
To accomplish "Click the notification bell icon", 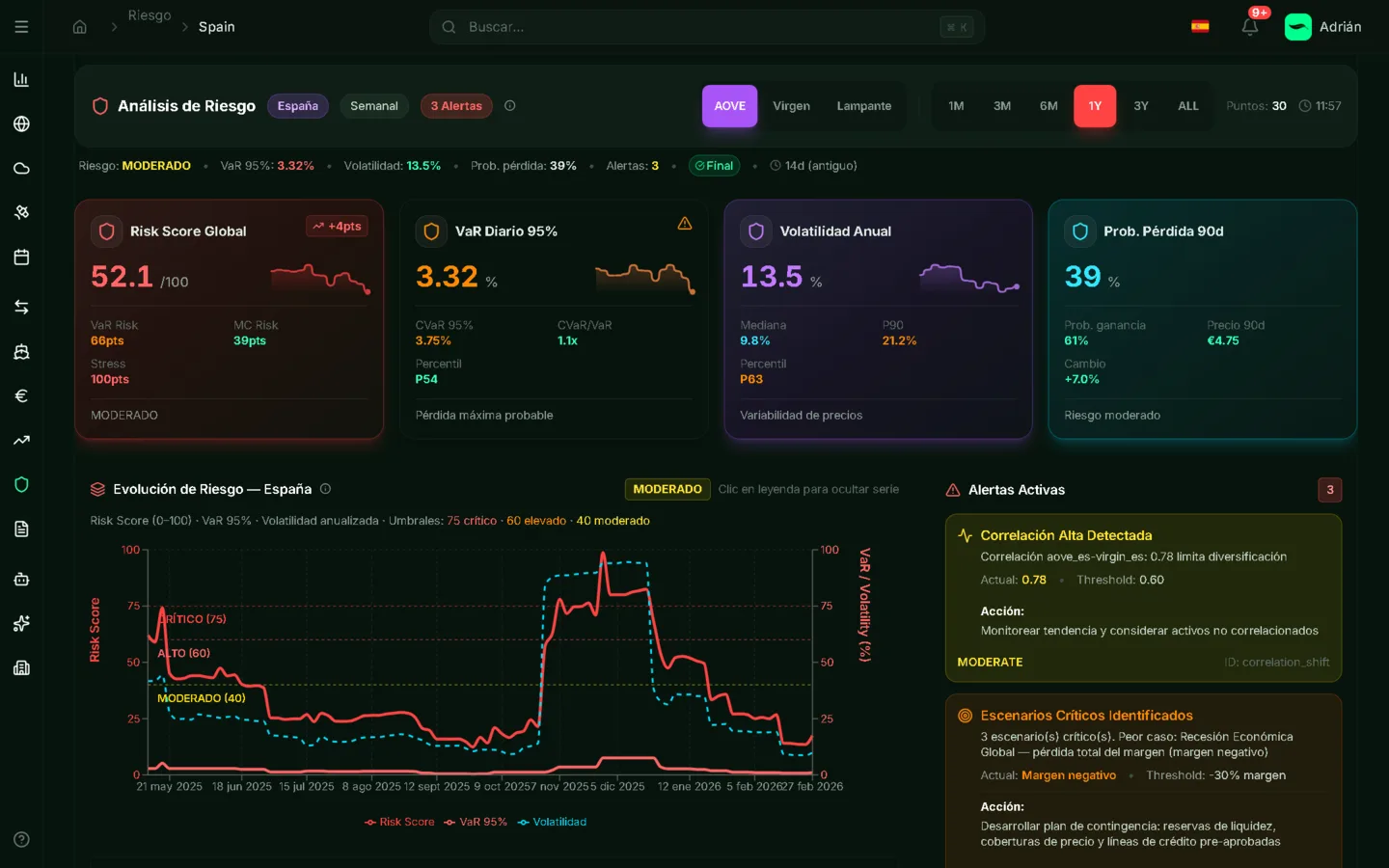I will [x=1249, y=27].
